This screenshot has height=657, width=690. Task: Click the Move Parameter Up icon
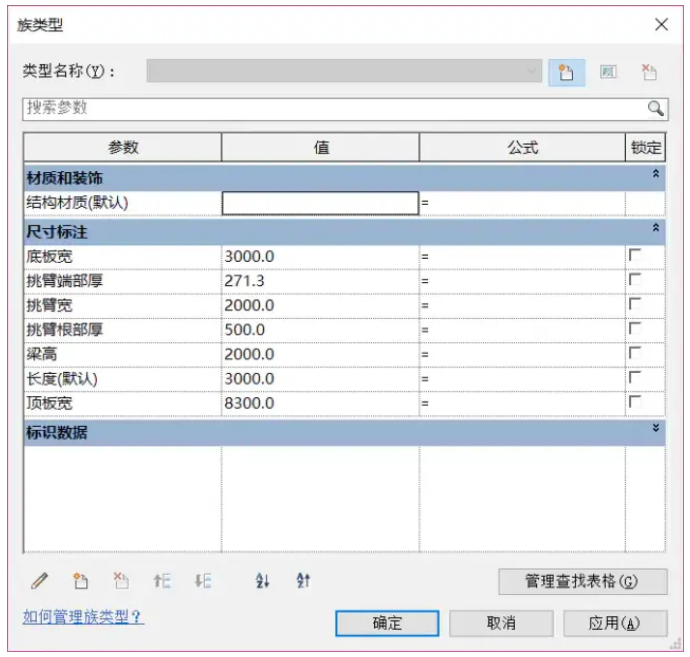click(162, 580)
